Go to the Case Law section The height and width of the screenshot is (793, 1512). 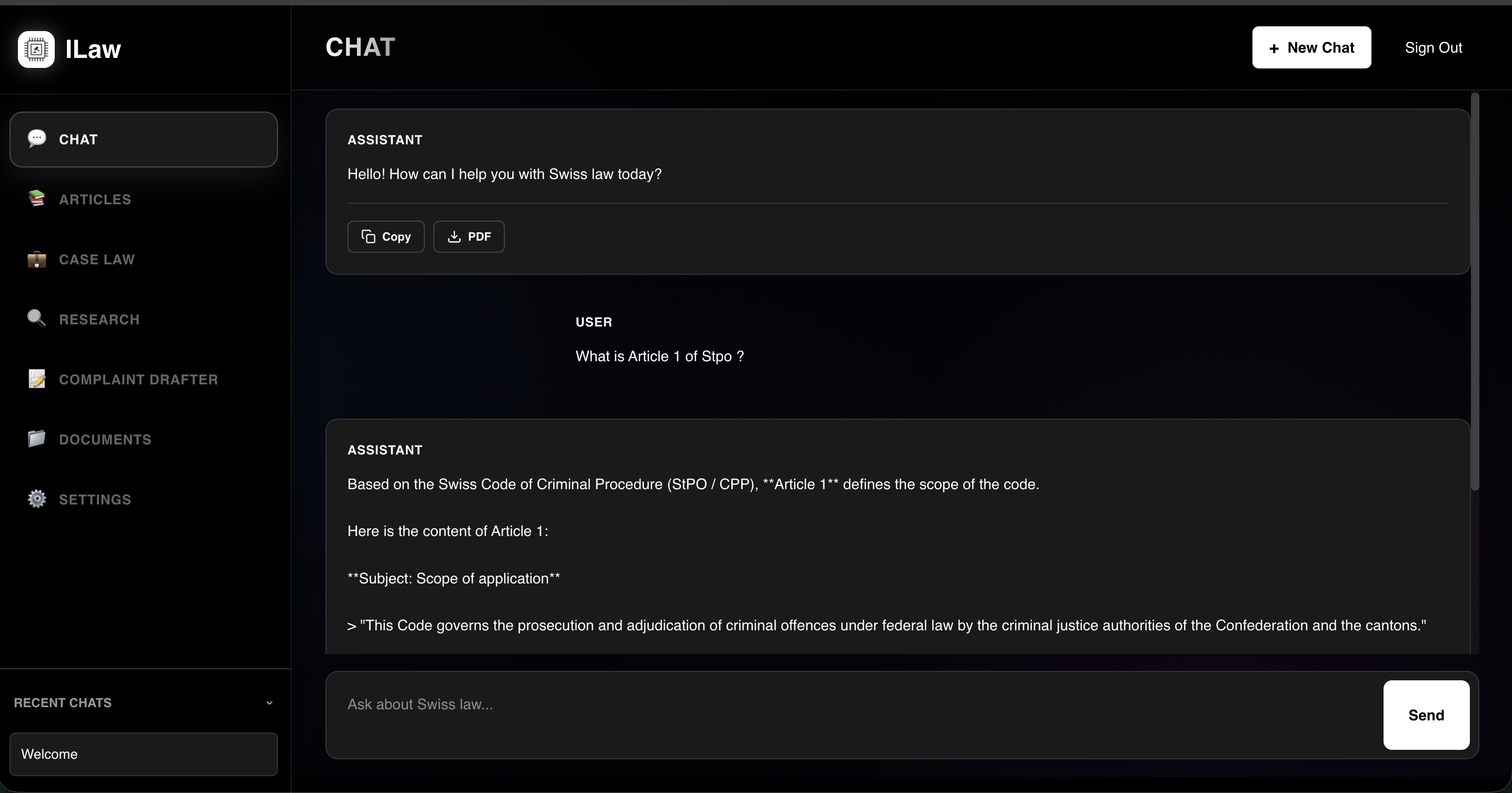(97, 260)
